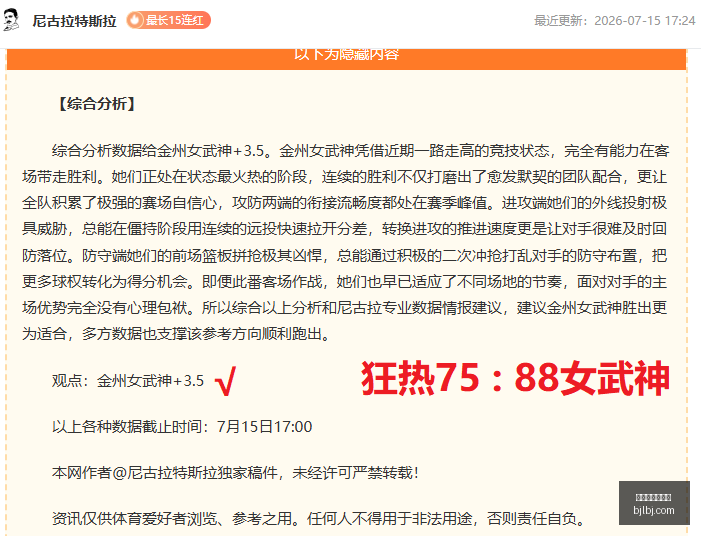The image size is (701, 536).
Task: Select the 观点:金州女武神+3.5 line
Action: [128, 381]
